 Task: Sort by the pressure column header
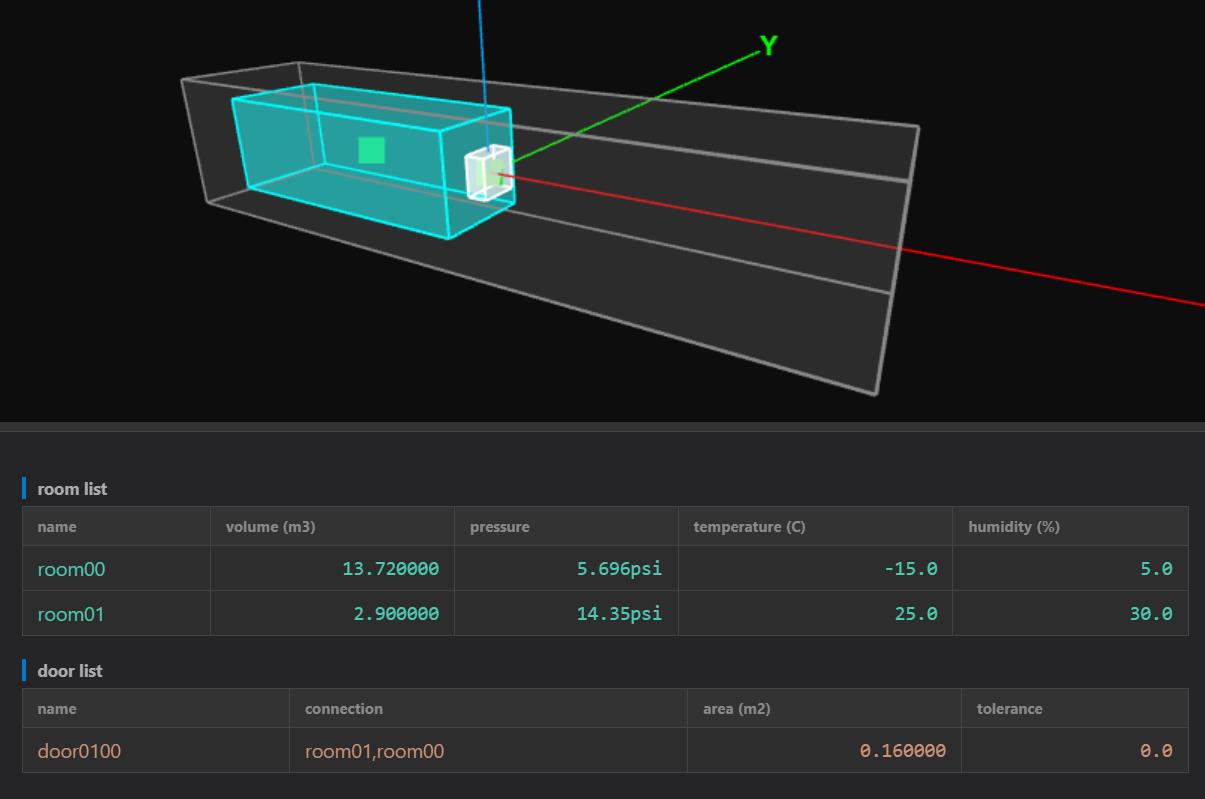(x=499, y=527)
